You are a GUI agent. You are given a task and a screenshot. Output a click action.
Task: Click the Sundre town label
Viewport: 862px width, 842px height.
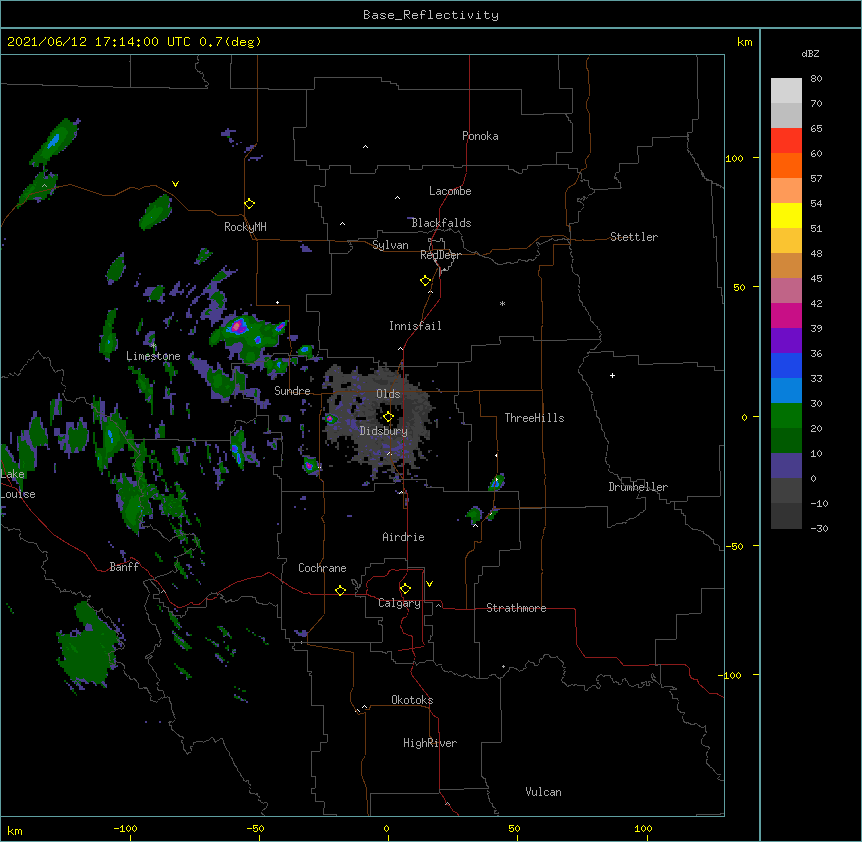292,391
